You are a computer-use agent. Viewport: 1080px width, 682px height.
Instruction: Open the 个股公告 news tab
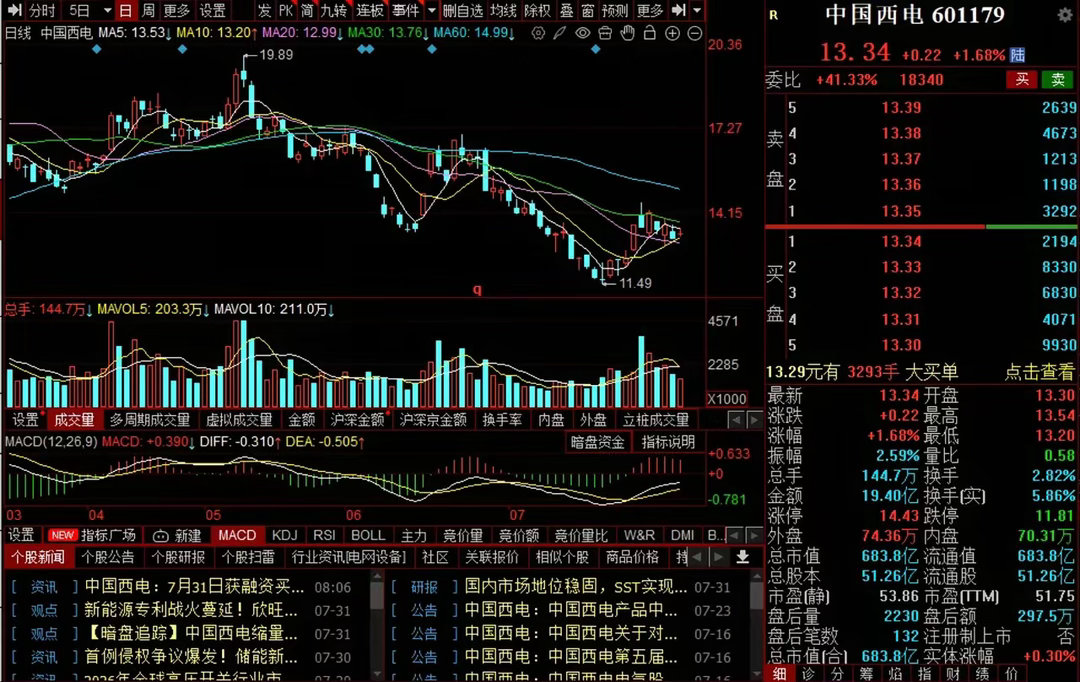point(108,557)
